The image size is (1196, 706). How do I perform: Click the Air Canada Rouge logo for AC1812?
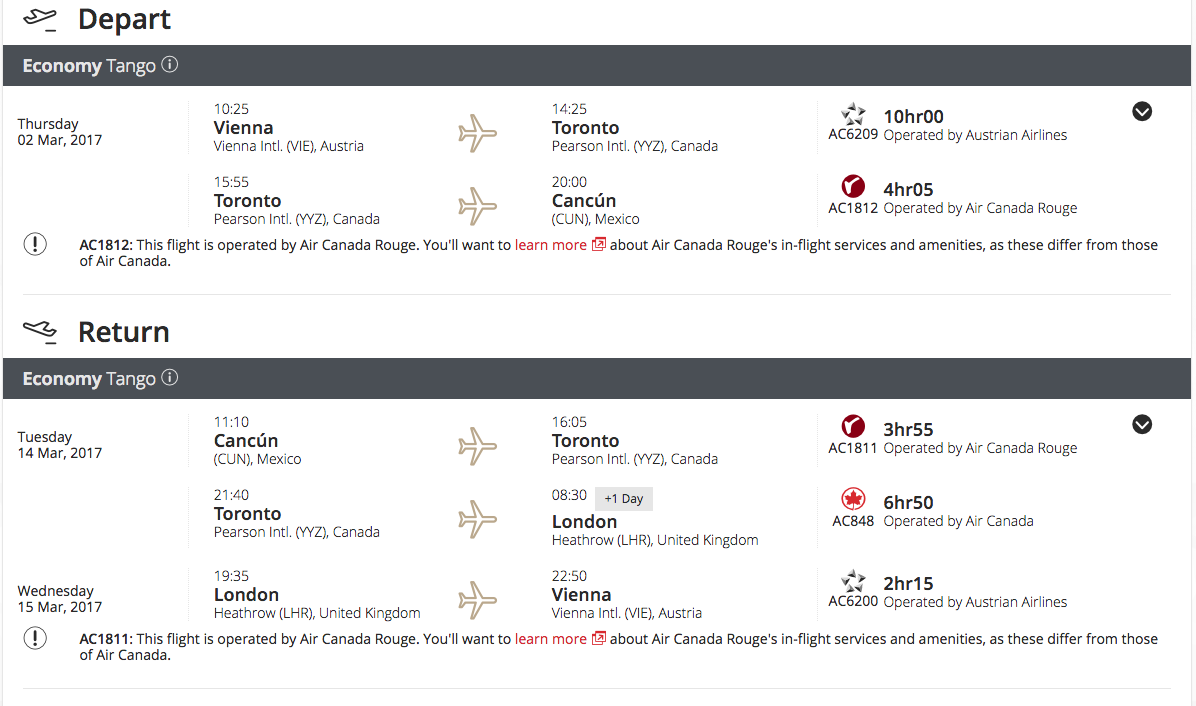click(853, 187)
